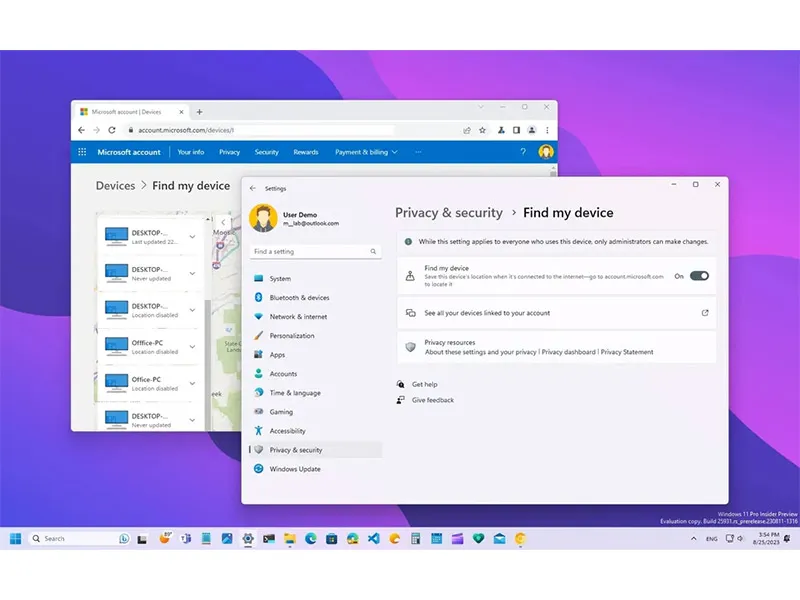Click the Find a setting search box
This screenshot has width=800, height=600.
tap(315, 252)
